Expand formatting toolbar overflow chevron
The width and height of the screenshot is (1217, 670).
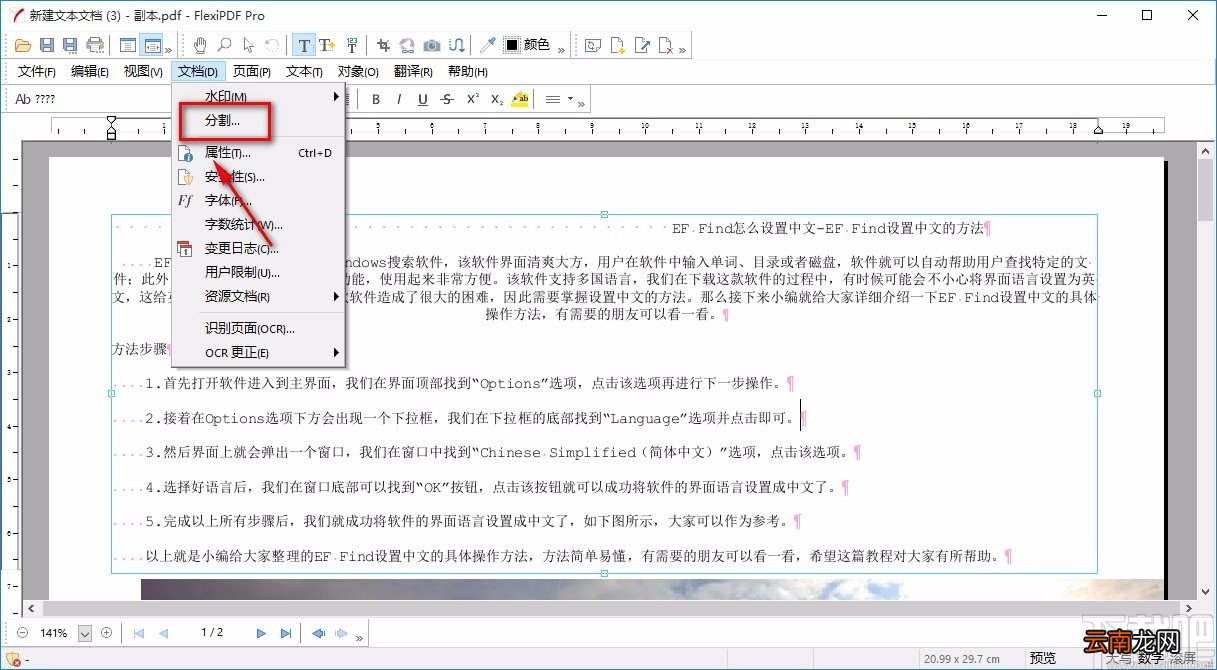click(582, 103)
